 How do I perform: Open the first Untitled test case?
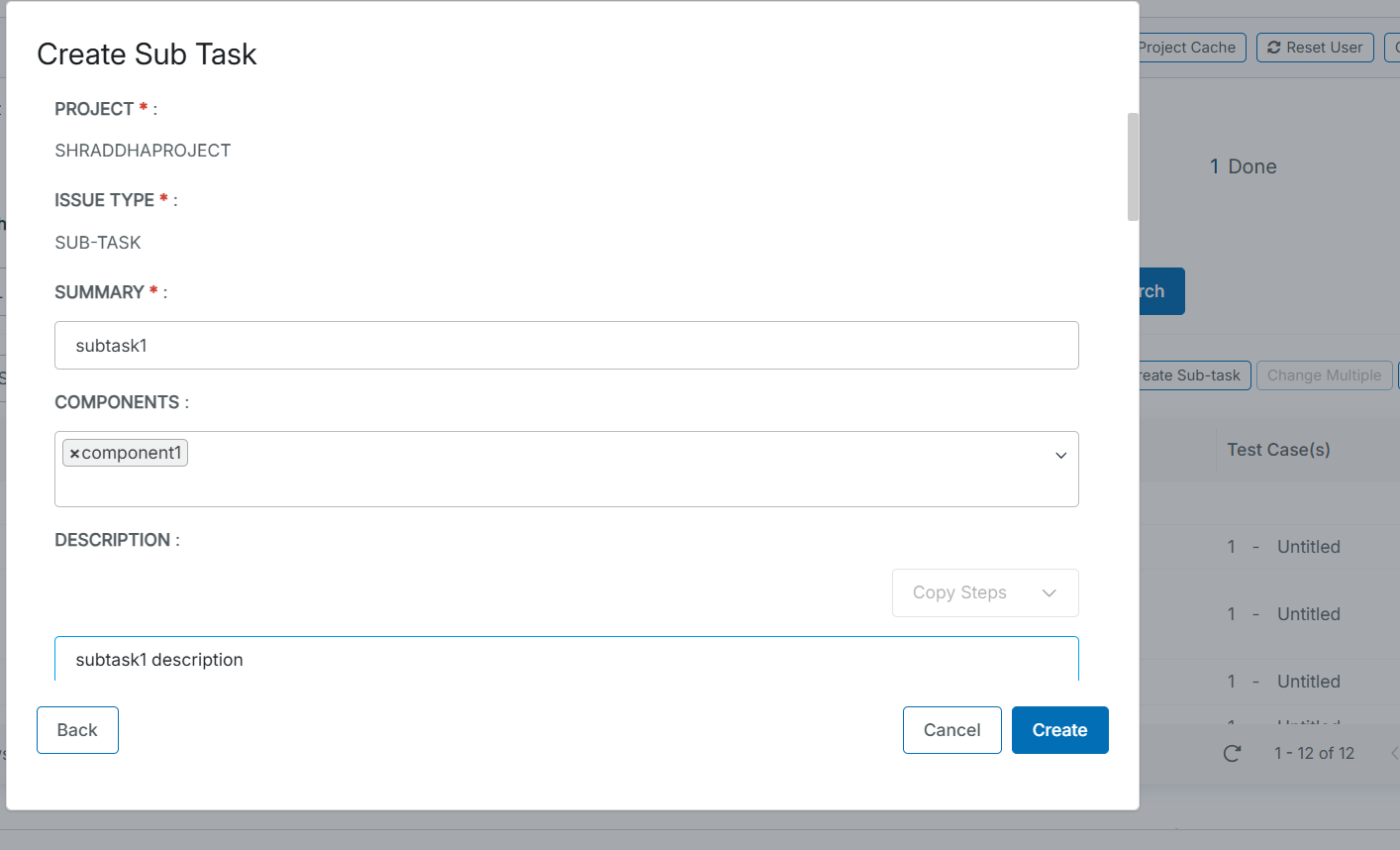point(1308,546)
